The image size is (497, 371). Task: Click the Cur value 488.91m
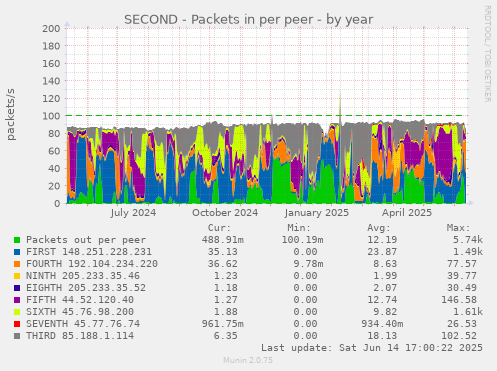[x=222, y=240]
